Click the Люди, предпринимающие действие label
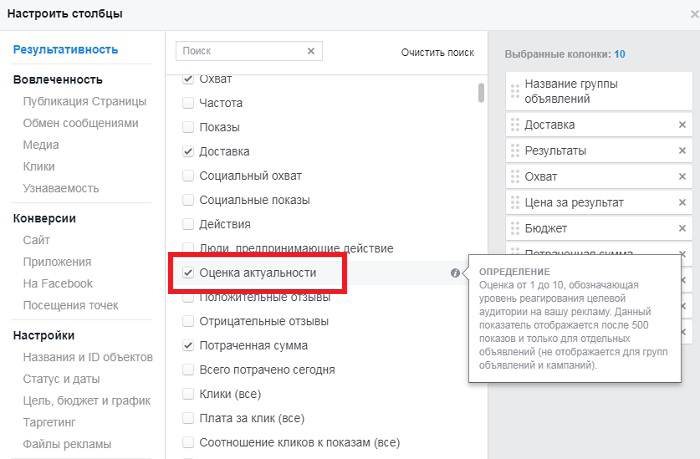The height and width of the screenshot is (459, 700). [296, 248]
